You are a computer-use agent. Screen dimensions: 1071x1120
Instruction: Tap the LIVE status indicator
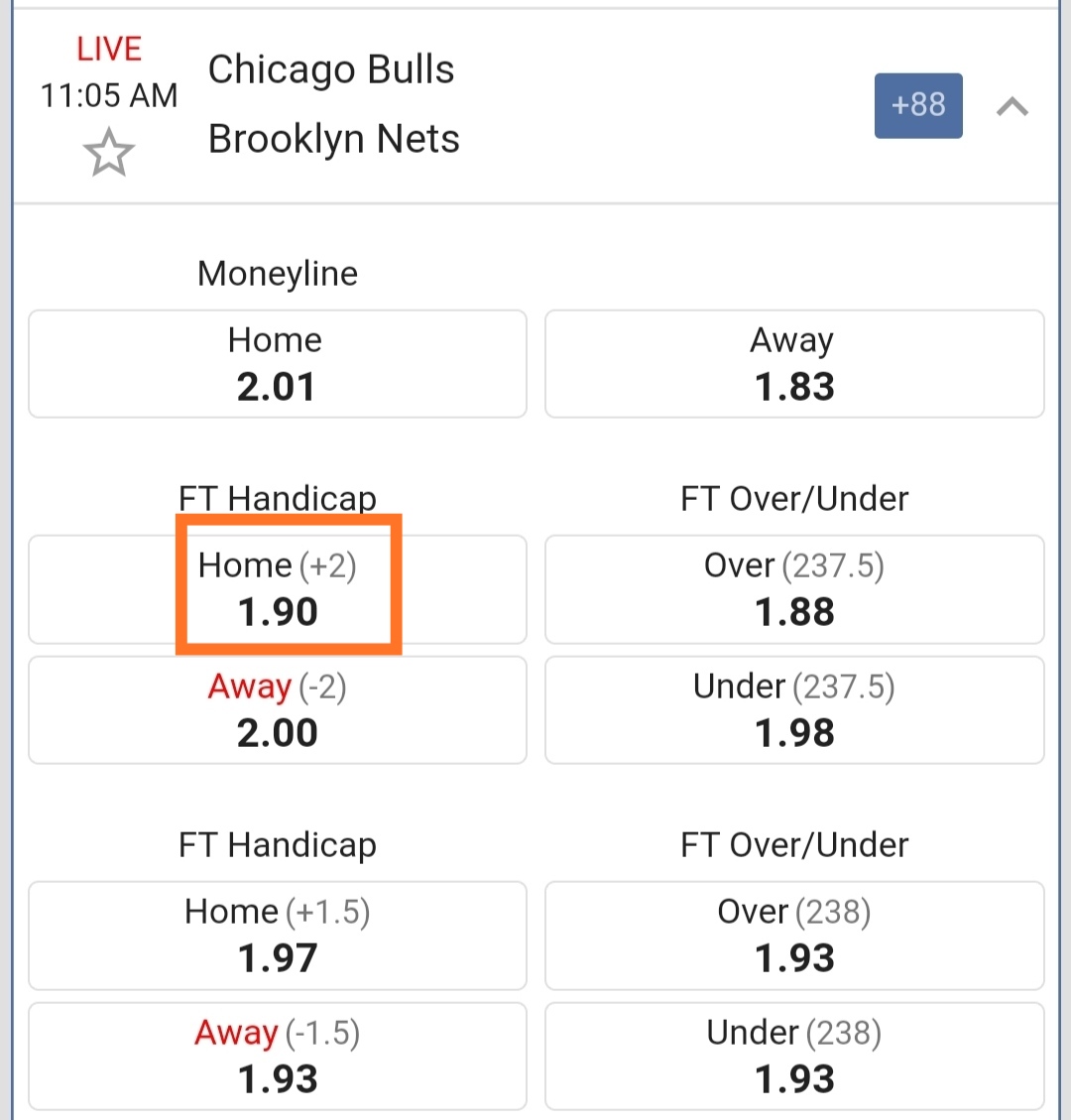pyautogui.click(x=109, y=49)
